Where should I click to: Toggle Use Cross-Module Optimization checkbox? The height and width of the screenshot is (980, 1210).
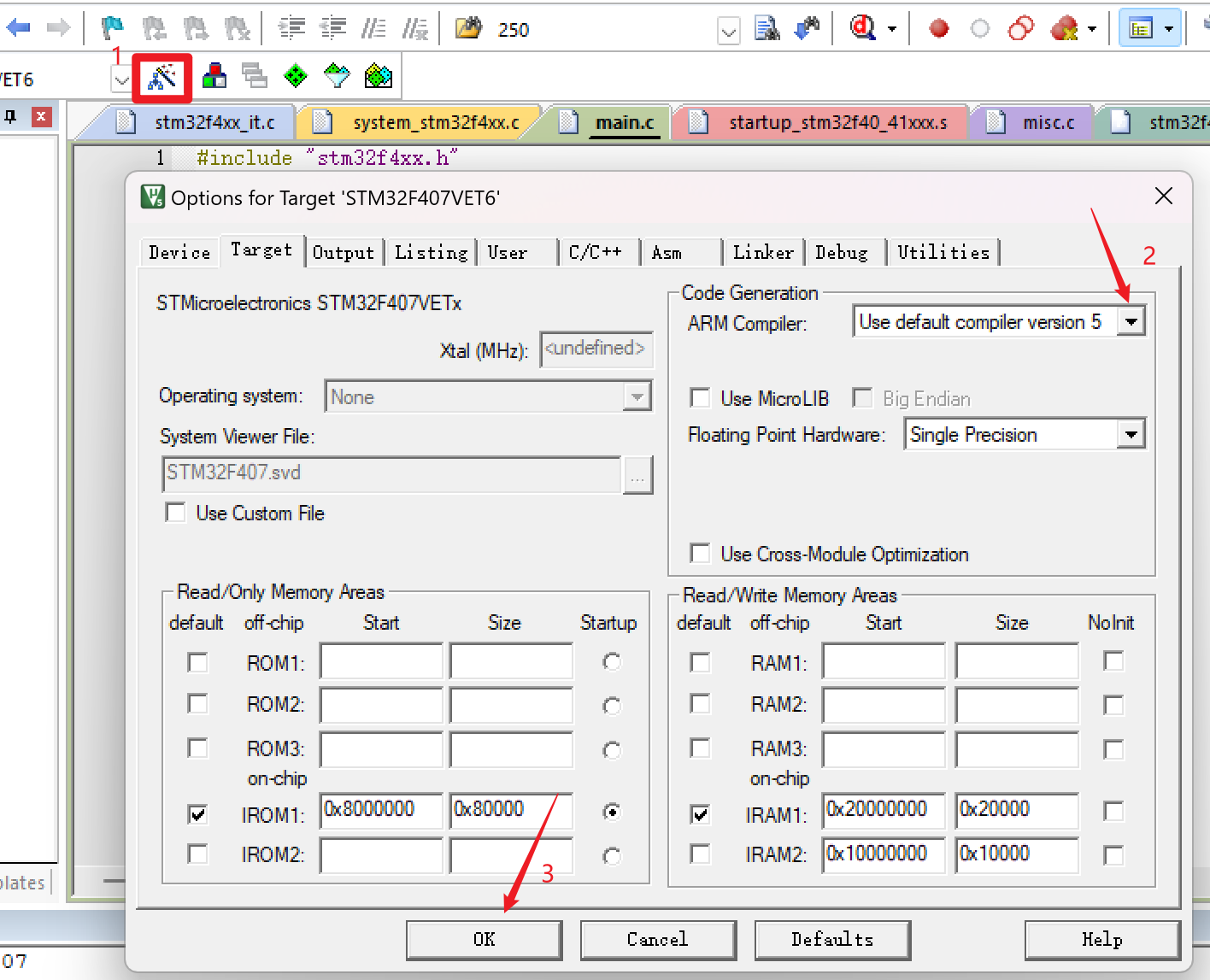coord(701,554)
